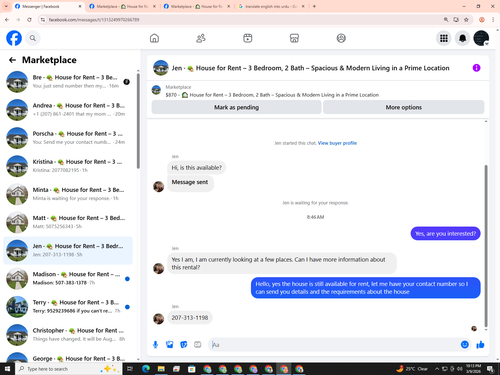The image size is (500, 375).
Task: Open the Facebook logo home link
Action: pos(14,38)
